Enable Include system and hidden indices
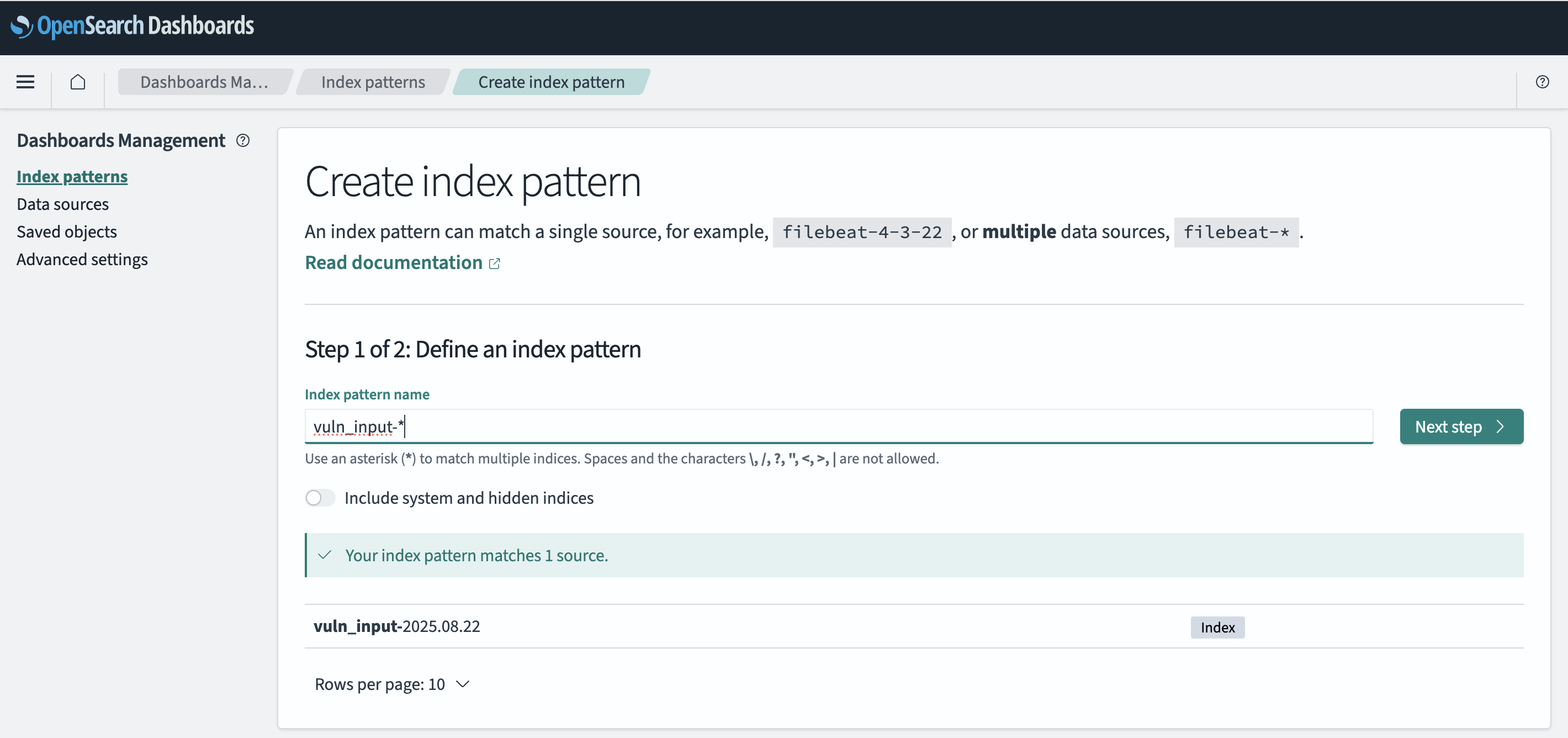 320,498
